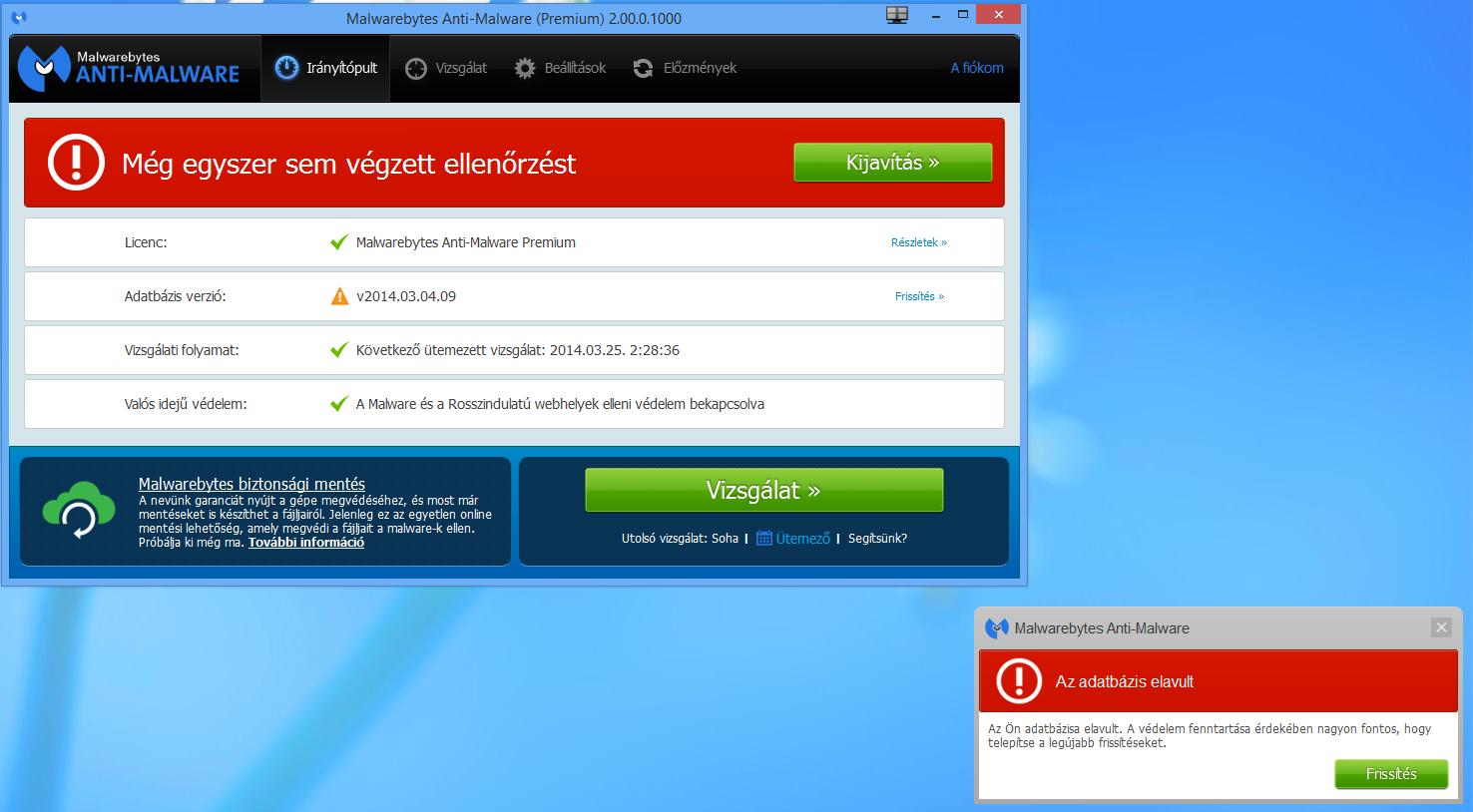This screenshot has width=1473, height=812.
Task: Click the Utolsó vizsgálat: Soha text
Action: coord(680,538)
